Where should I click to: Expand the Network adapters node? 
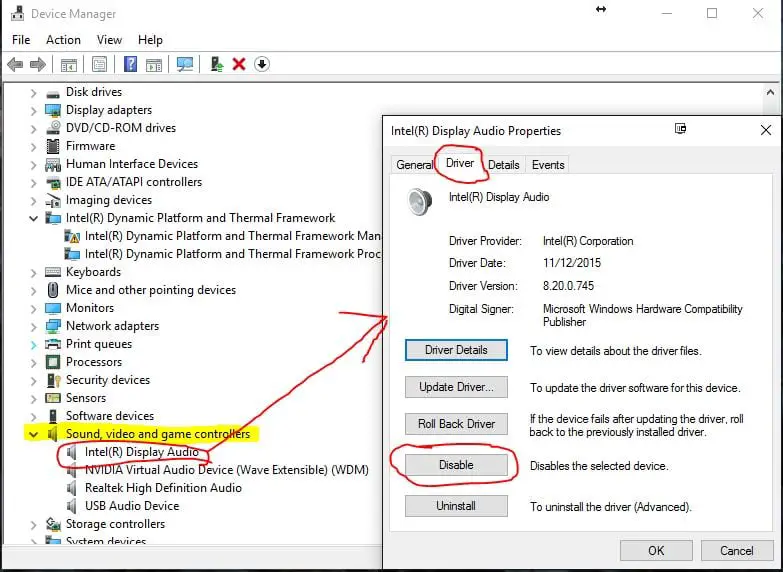coord(33,327)
